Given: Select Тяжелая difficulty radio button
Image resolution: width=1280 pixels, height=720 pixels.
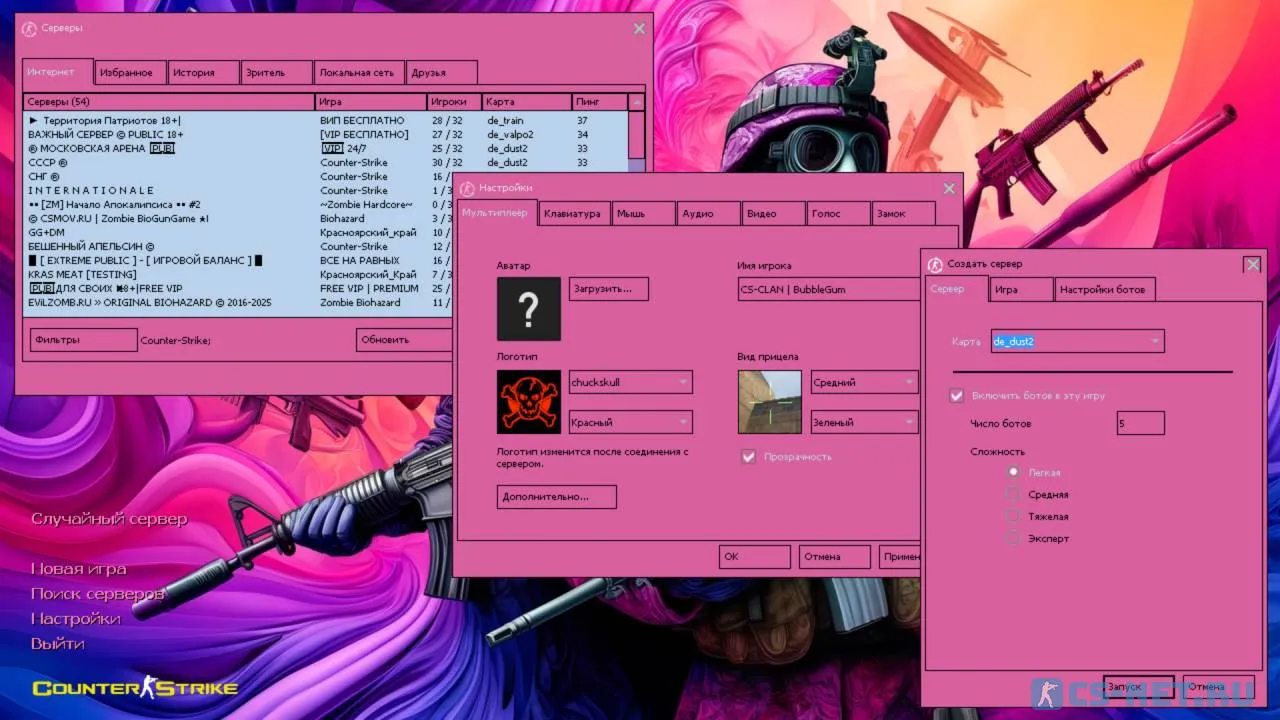Looking at the screenshot, I should click(1013, 516).
